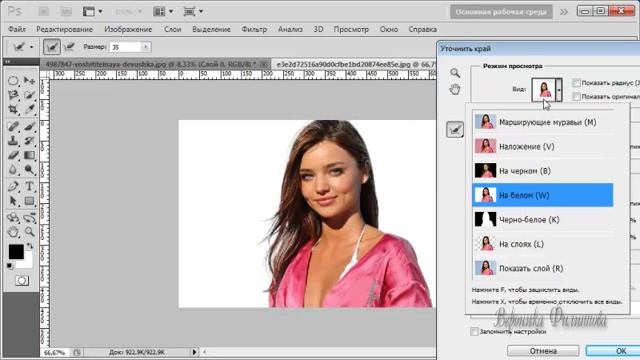Open the Фильтр menu
The height and width of the screenshot is (360, 640).
pyautogui.click(x=254, y=29)
